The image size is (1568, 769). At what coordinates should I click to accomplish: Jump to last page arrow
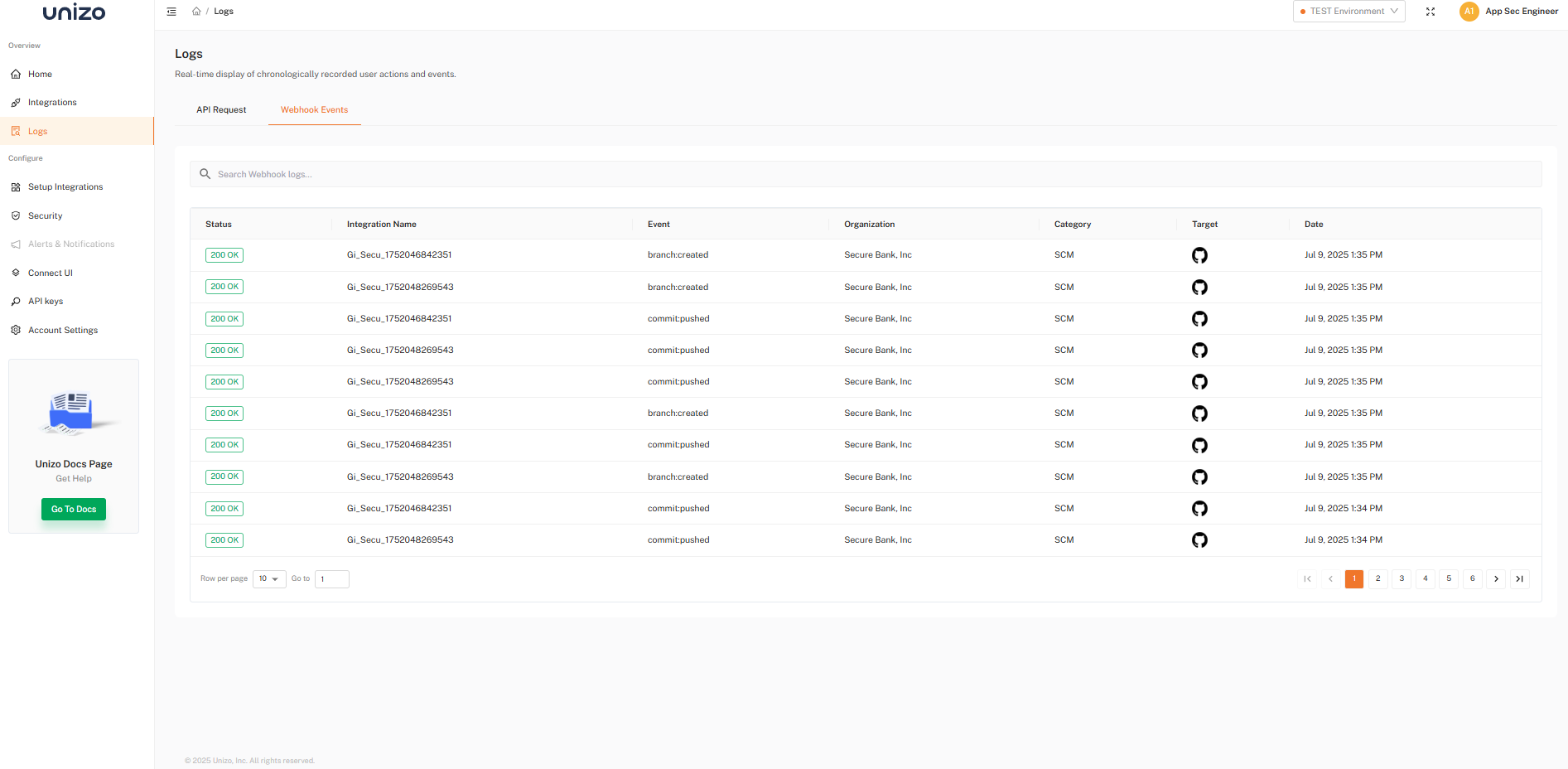1520,579
